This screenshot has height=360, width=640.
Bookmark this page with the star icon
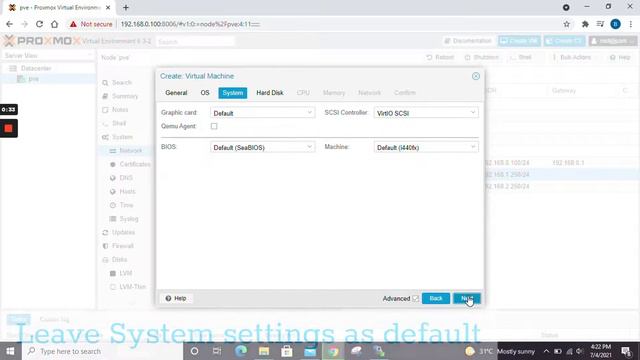567,24
